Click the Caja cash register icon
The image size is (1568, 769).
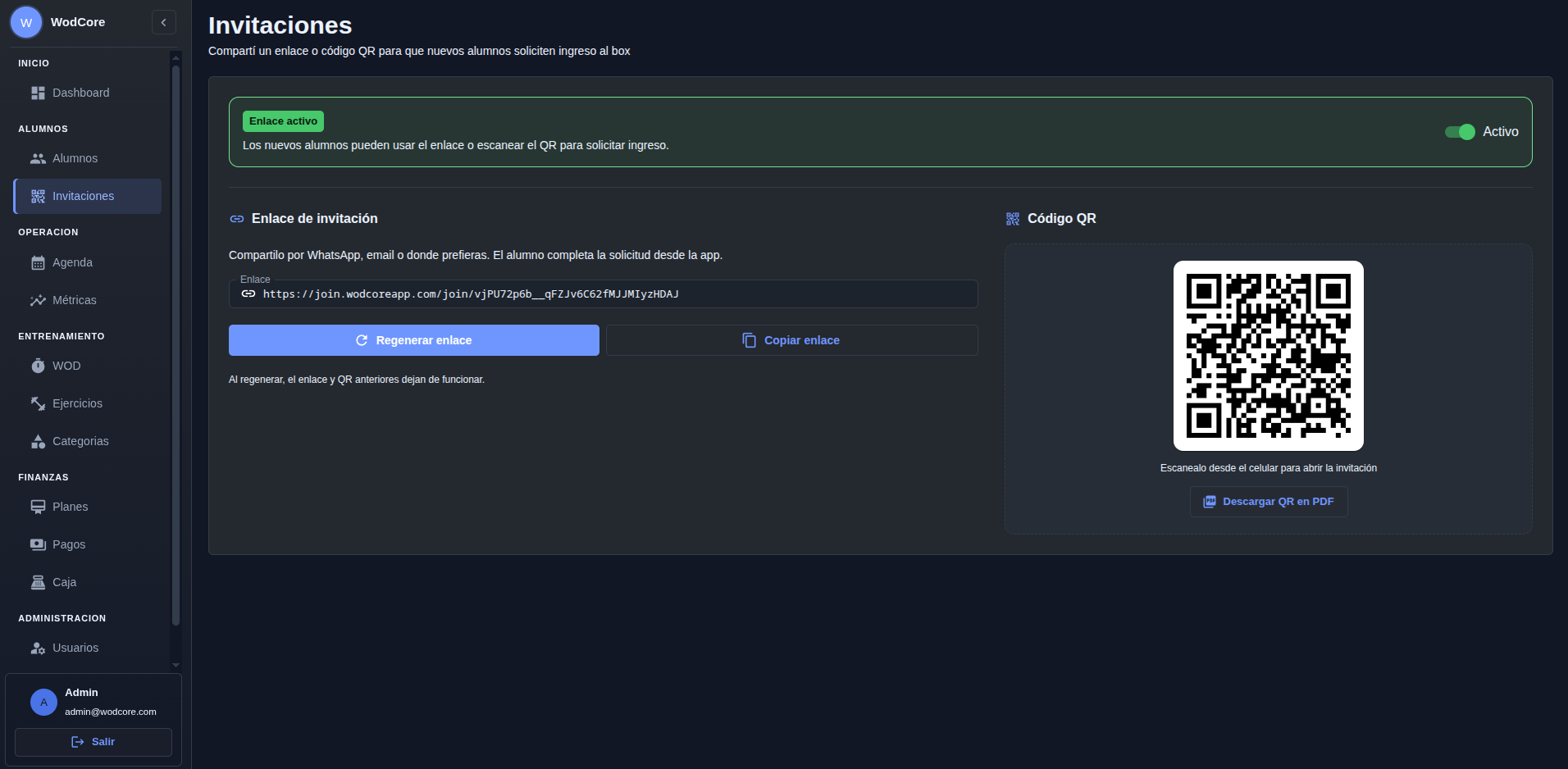(x=38, y=582)
